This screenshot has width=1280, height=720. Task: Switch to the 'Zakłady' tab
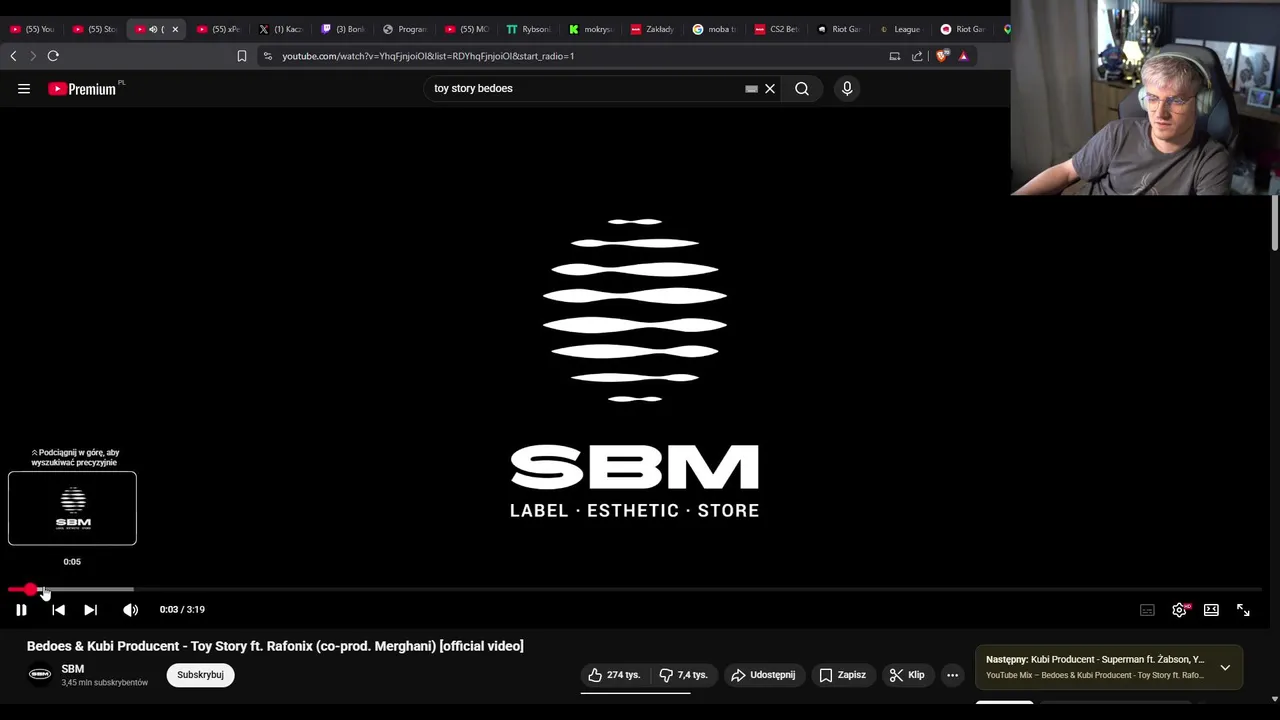652,29
